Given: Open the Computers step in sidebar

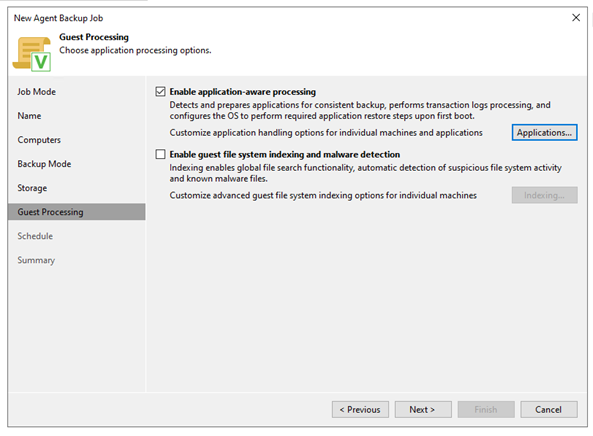Looking at the screenshot, I should (39, 140).
